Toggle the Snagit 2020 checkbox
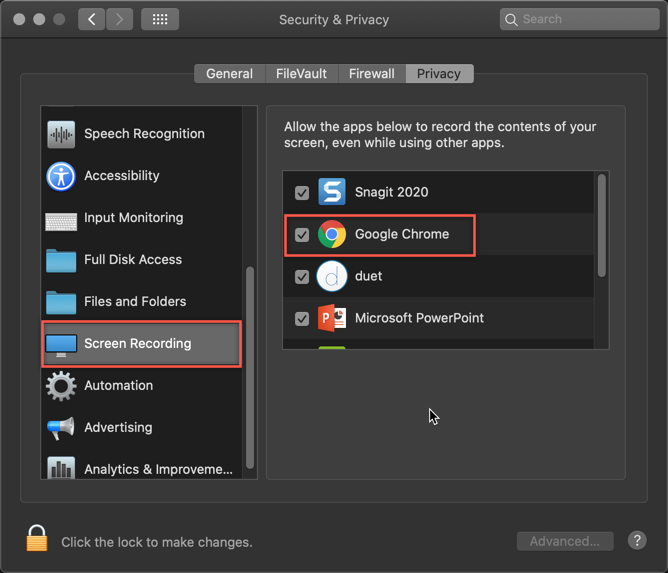668x573 pixels. tap(302, 193)
